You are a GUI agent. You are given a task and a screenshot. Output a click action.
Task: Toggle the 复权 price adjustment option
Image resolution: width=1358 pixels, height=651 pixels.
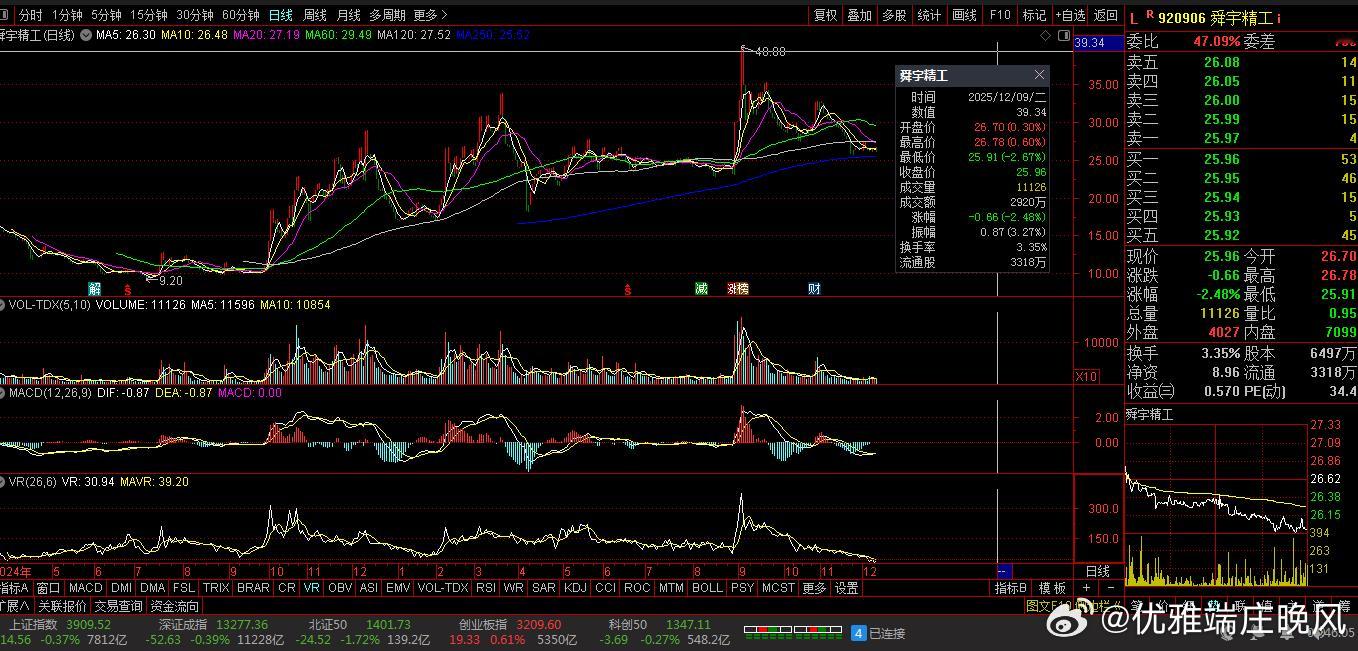click(x=825, y=15)
